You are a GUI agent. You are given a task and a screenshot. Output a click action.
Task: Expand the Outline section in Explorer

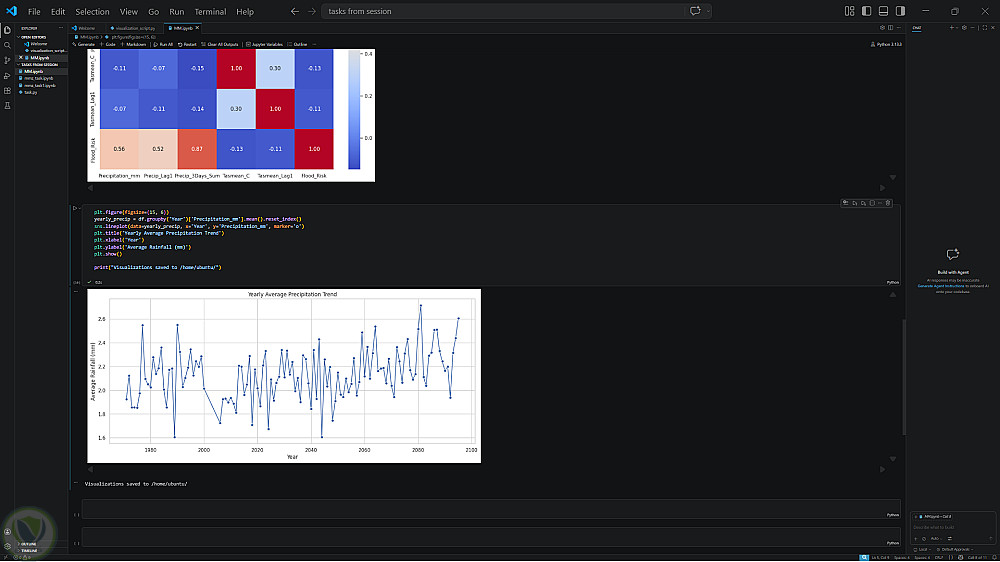[41, 544]
